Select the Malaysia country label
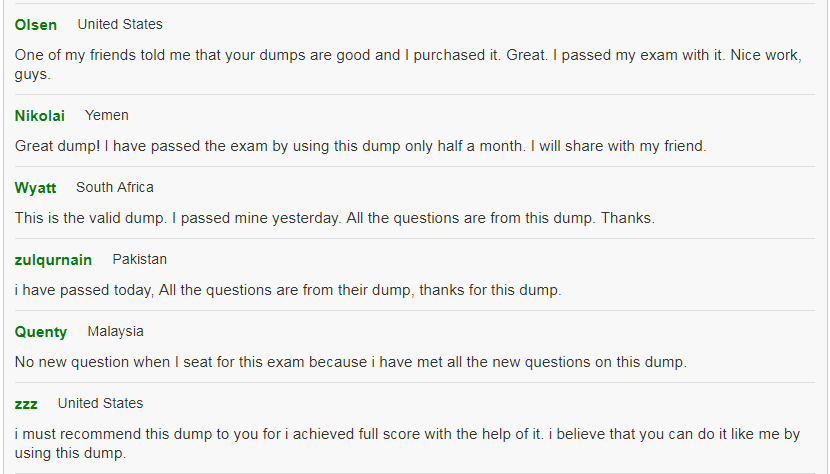Viewport: 830px width, 474px height. click(x=115, y=332)
